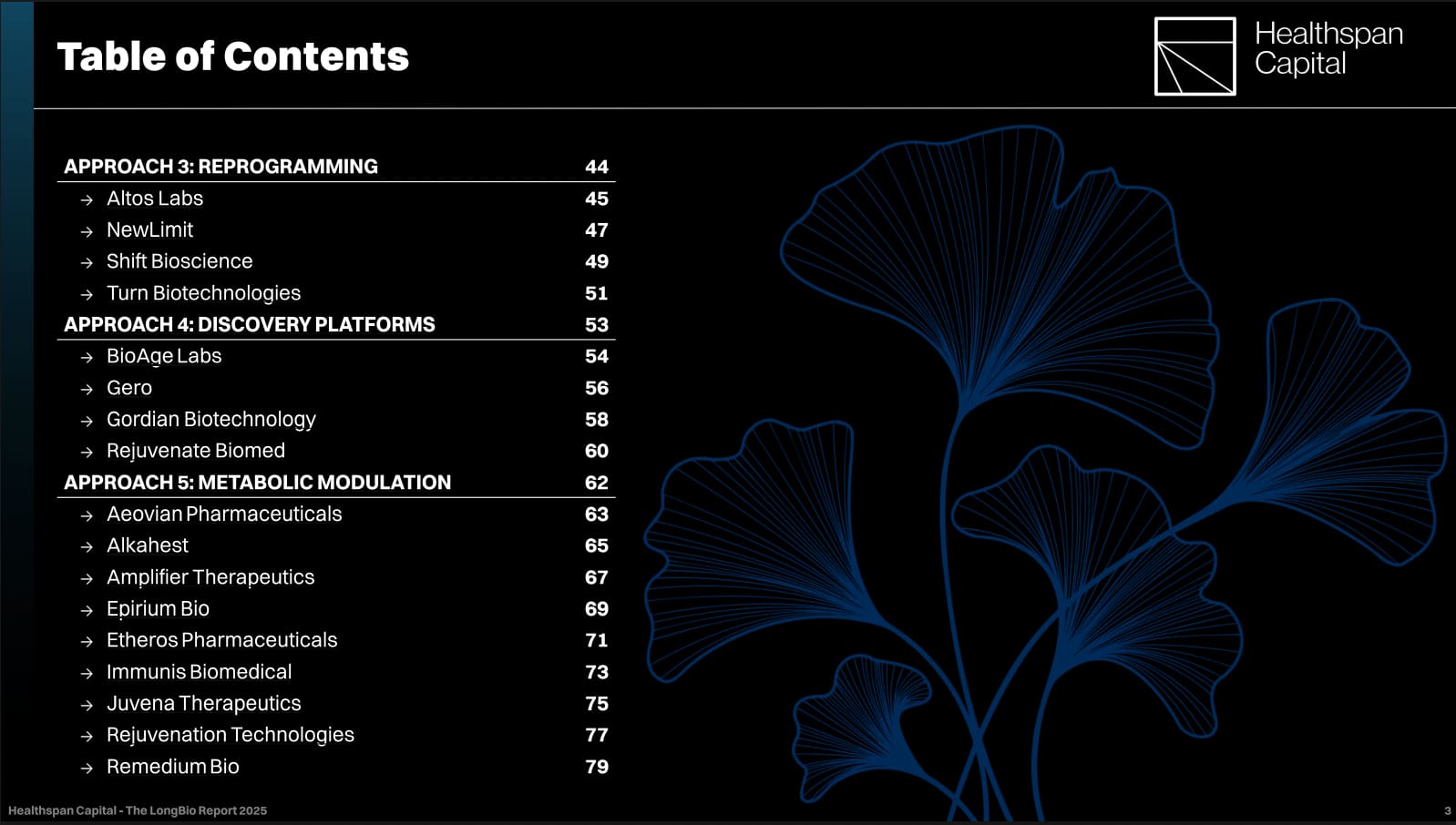Click page number 49 for Shift Bioscience
The height and width of the screenshot is (825, 1456).
click(597, 261)
